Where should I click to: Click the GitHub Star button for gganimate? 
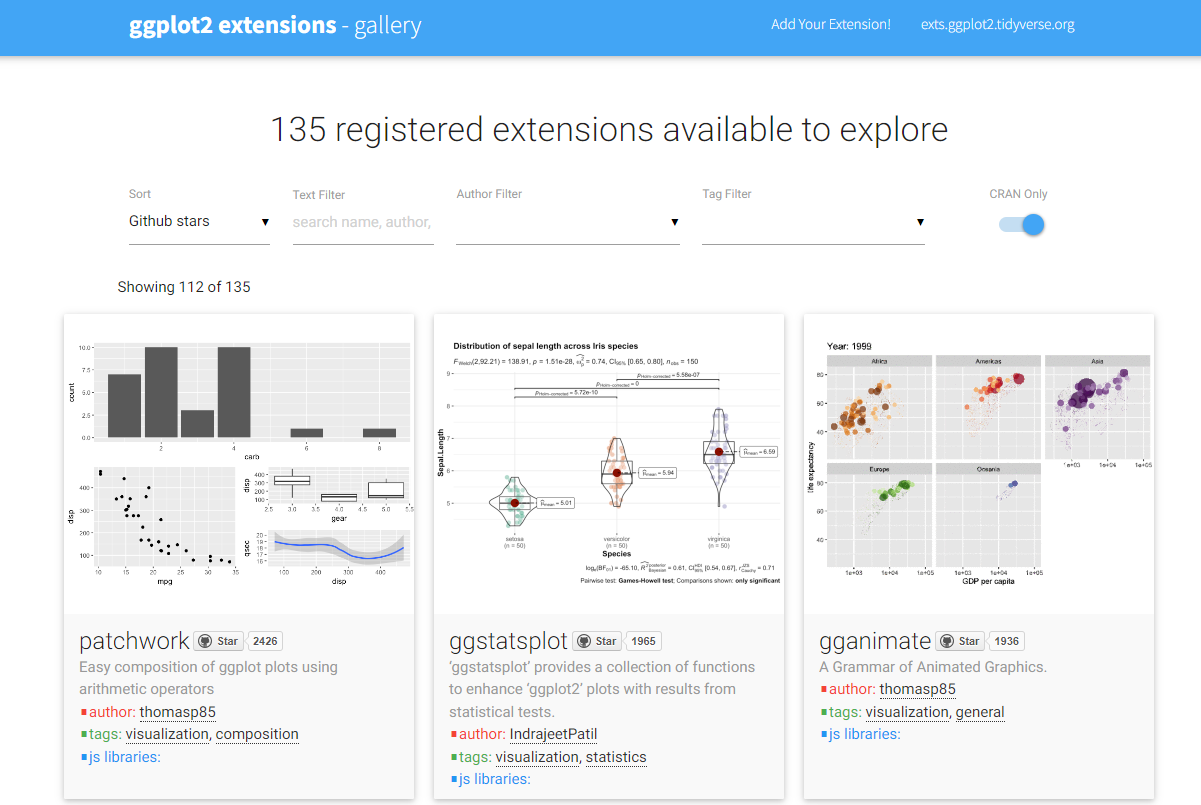click(x=960, y=641)
